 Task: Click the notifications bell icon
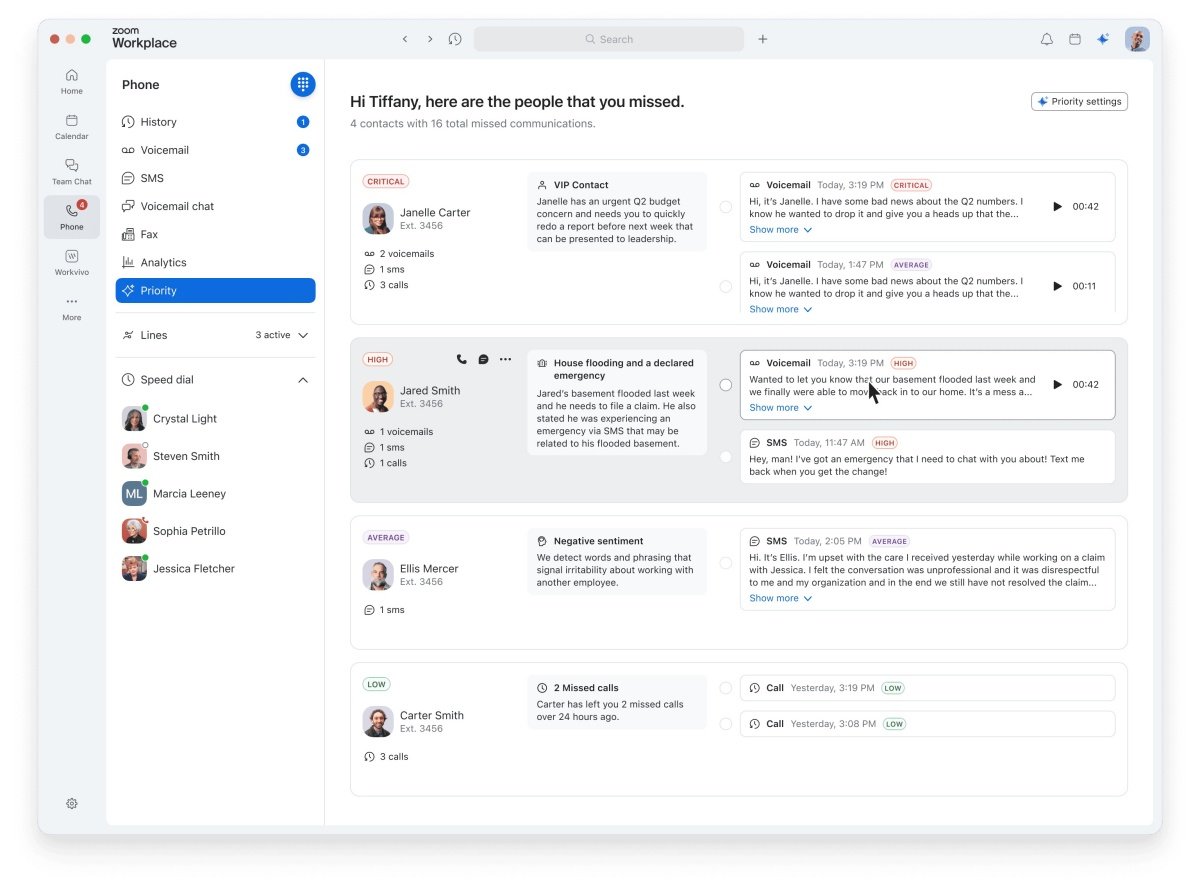click(x=1047, y=39)
